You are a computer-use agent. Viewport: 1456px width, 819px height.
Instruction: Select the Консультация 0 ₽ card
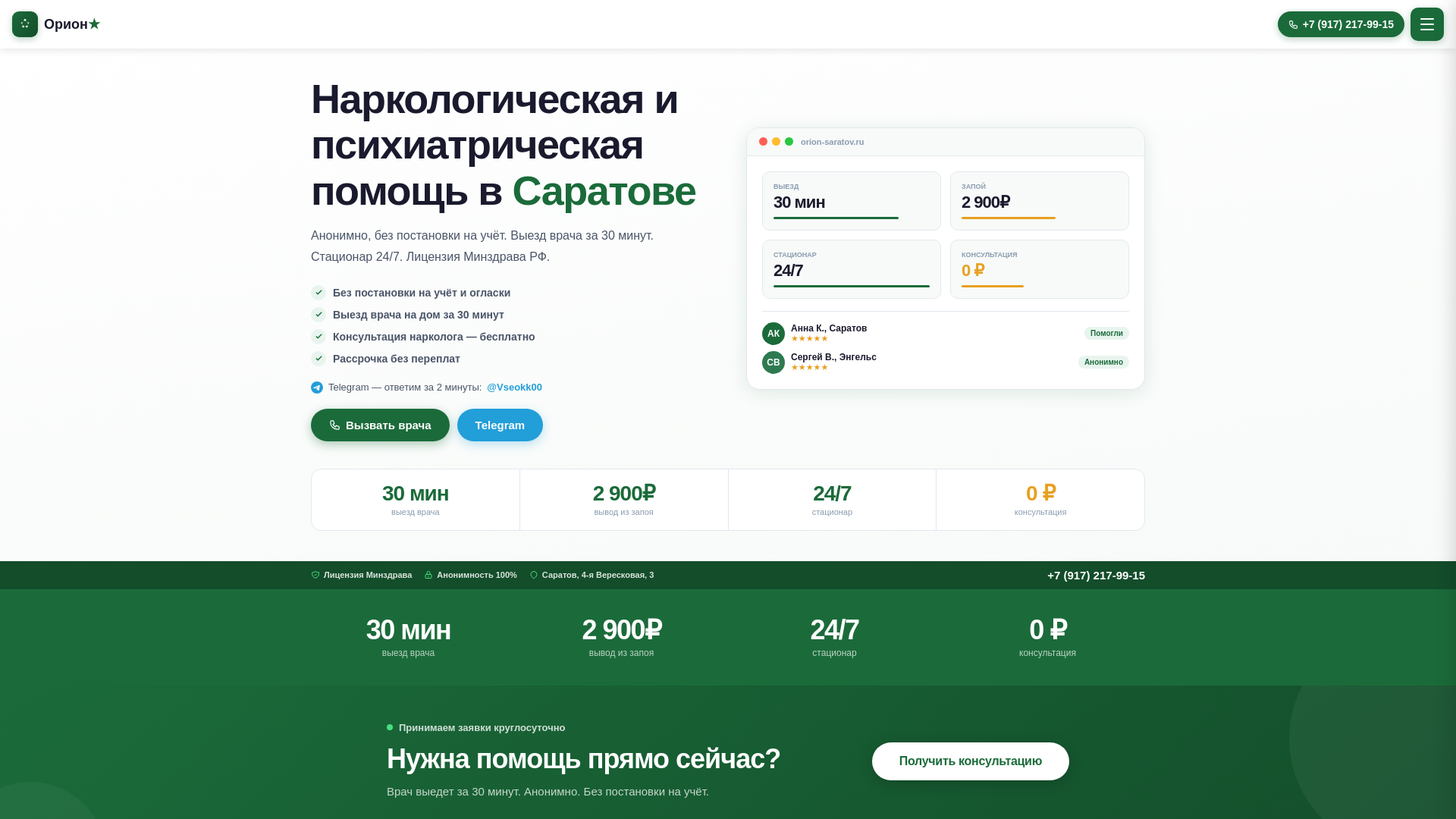(x=1040, y=269)
